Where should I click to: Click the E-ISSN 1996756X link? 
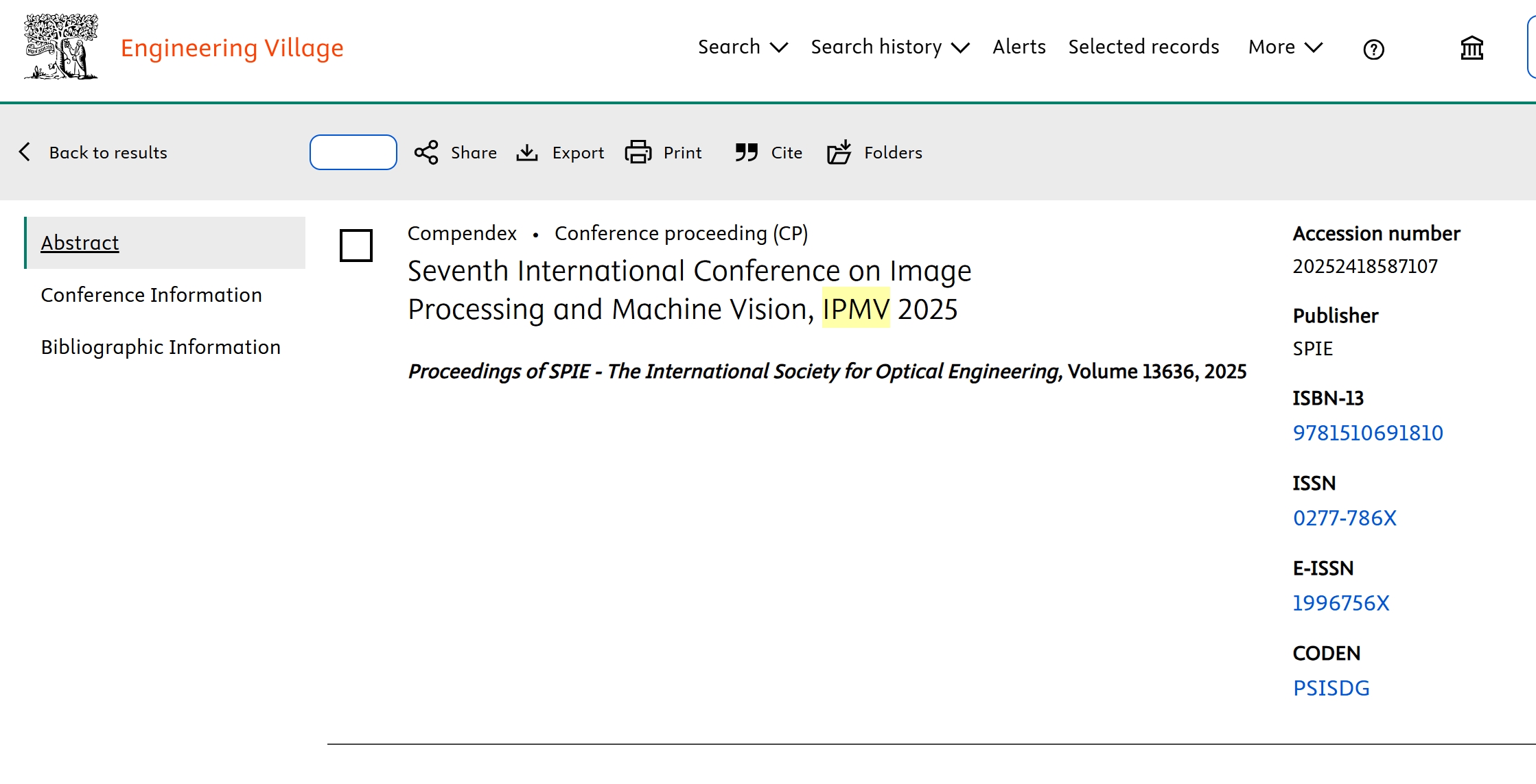pos(1341,603)
